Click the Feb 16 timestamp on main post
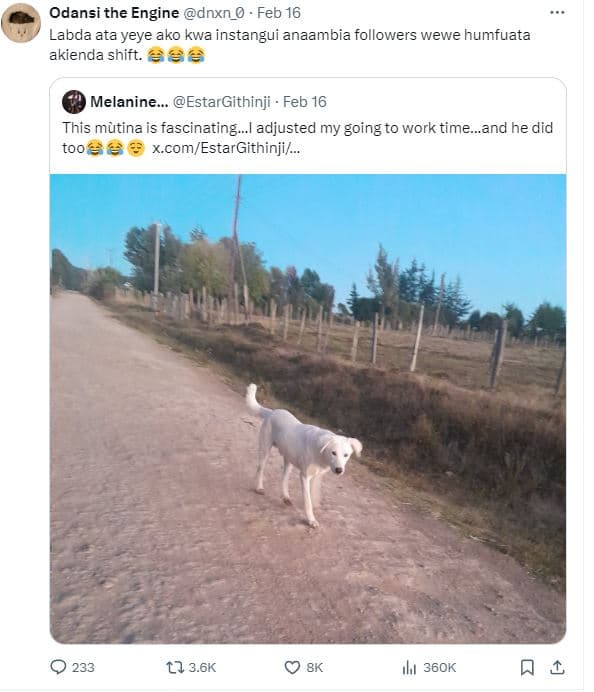Viewport: 594px width, 692px height. coord(278,13)
